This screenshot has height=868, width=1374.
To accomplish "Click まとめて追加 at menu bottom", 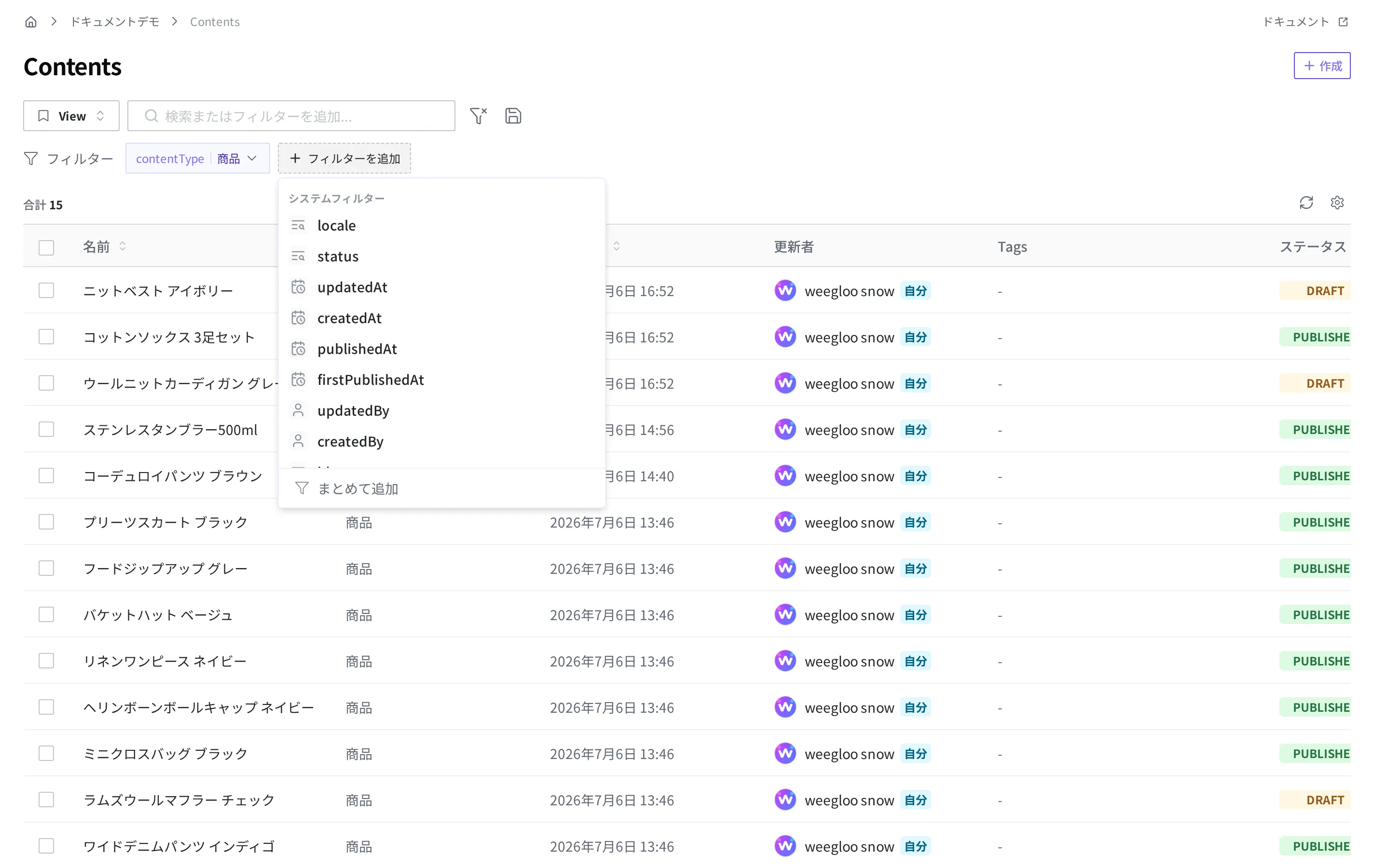I will tap(441, 488).
